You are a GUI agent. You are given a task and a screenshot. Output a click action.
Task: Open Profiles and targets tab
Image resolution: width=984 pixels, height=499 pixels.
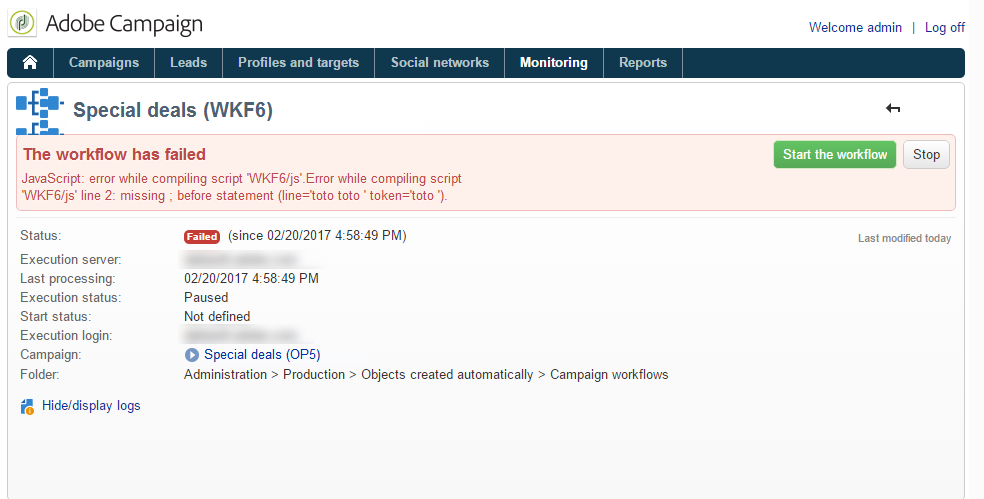coord(299,63)
